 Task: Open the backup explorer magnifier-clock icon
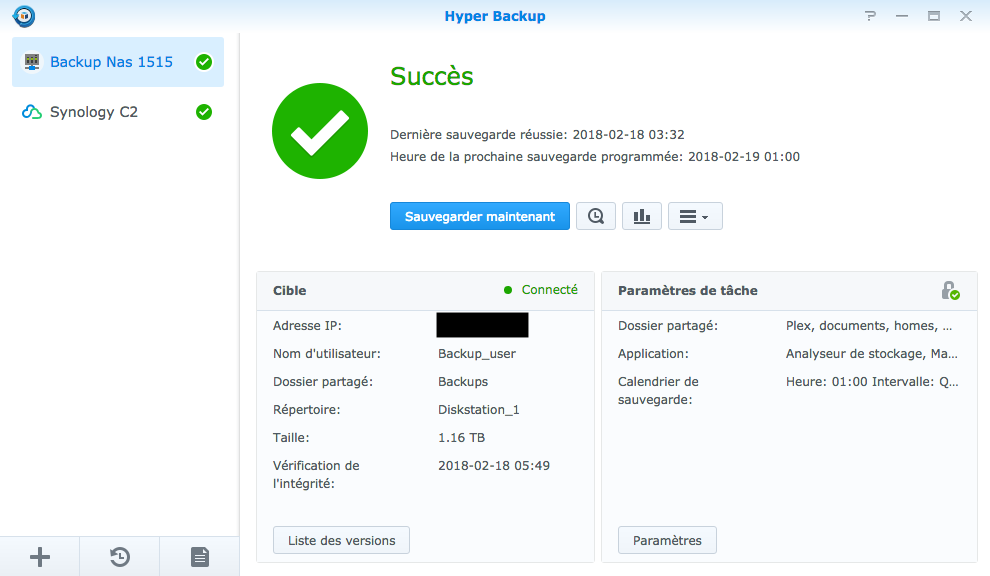point(596,216)
